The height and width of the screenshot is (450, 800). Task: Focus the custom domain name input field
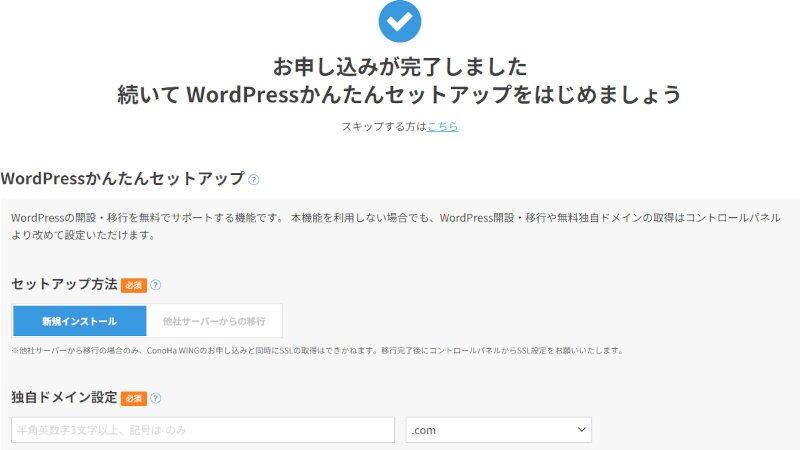(203, 430)
